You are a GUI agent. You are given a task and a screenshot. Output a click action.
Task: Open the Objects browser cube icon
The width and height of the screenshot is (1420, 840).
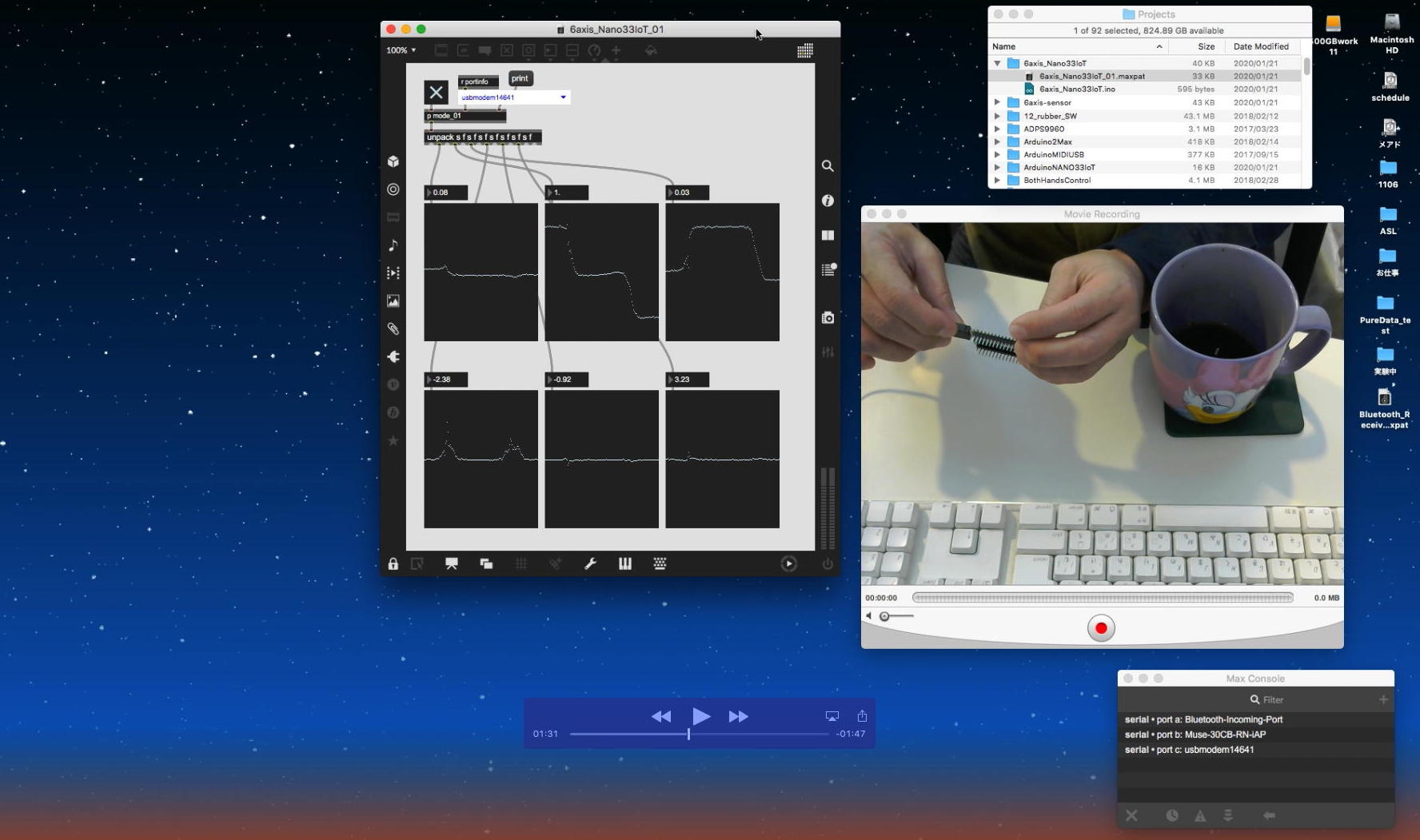[x=393, y=161]
